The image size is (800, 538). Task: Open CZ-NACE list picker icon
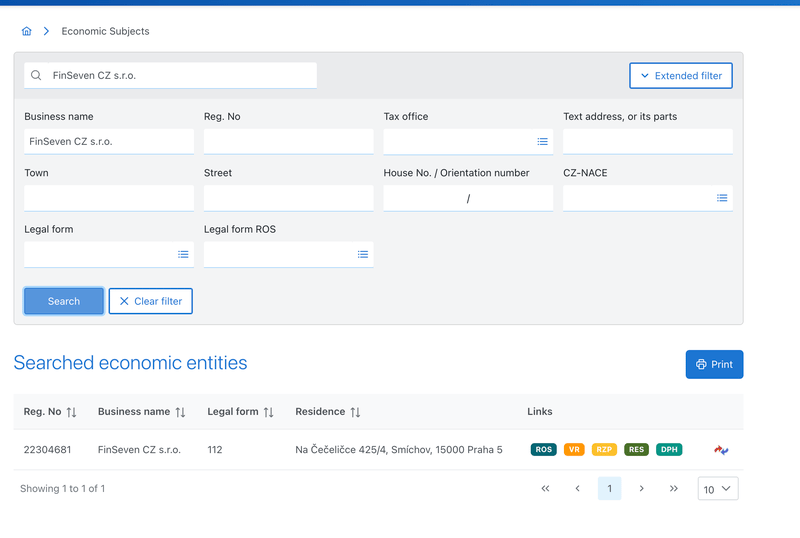point(722,198)
